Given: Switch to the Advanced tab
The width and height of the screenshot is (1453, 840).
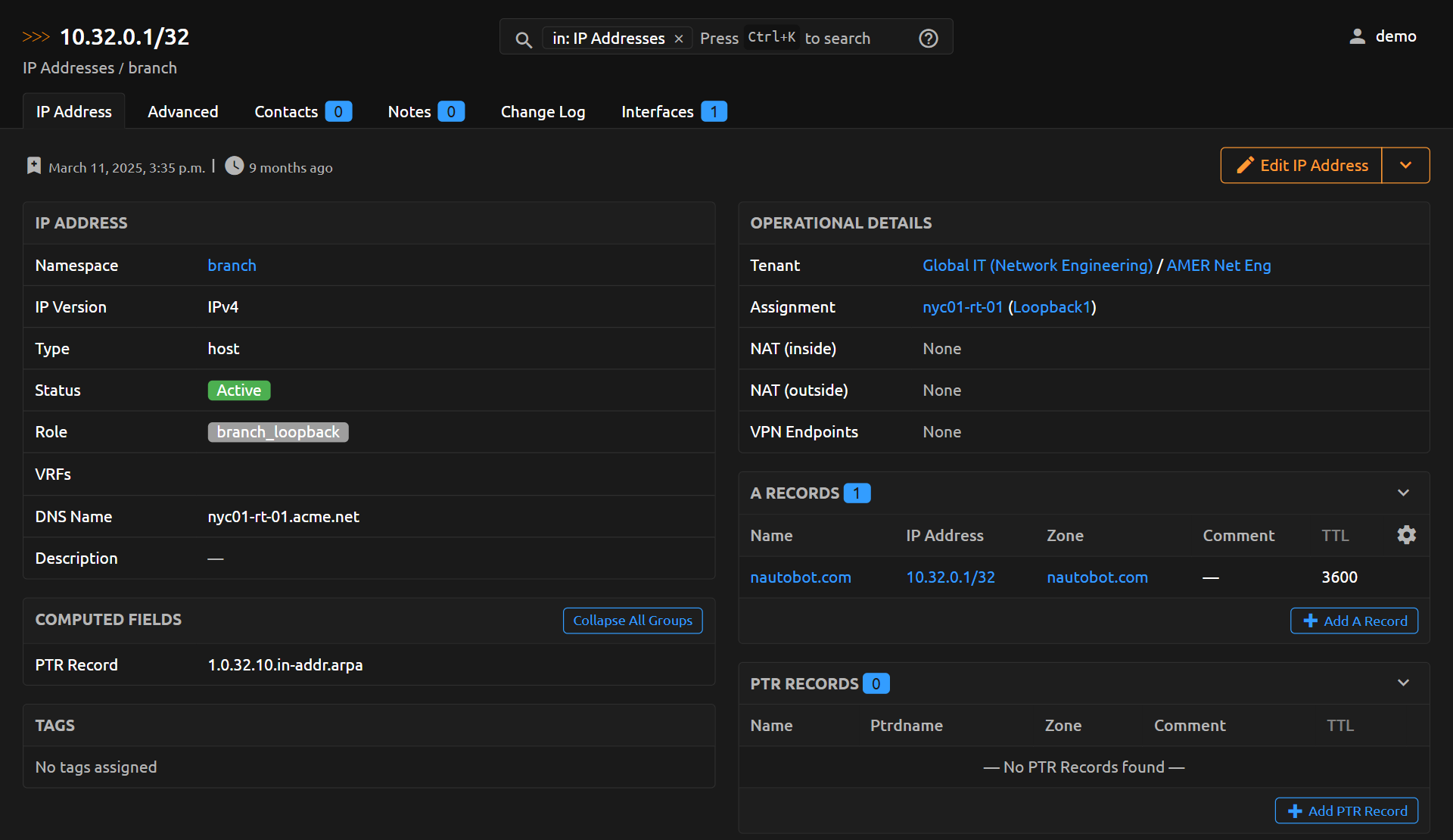Looking at the screenshot, I should [182, 111].
